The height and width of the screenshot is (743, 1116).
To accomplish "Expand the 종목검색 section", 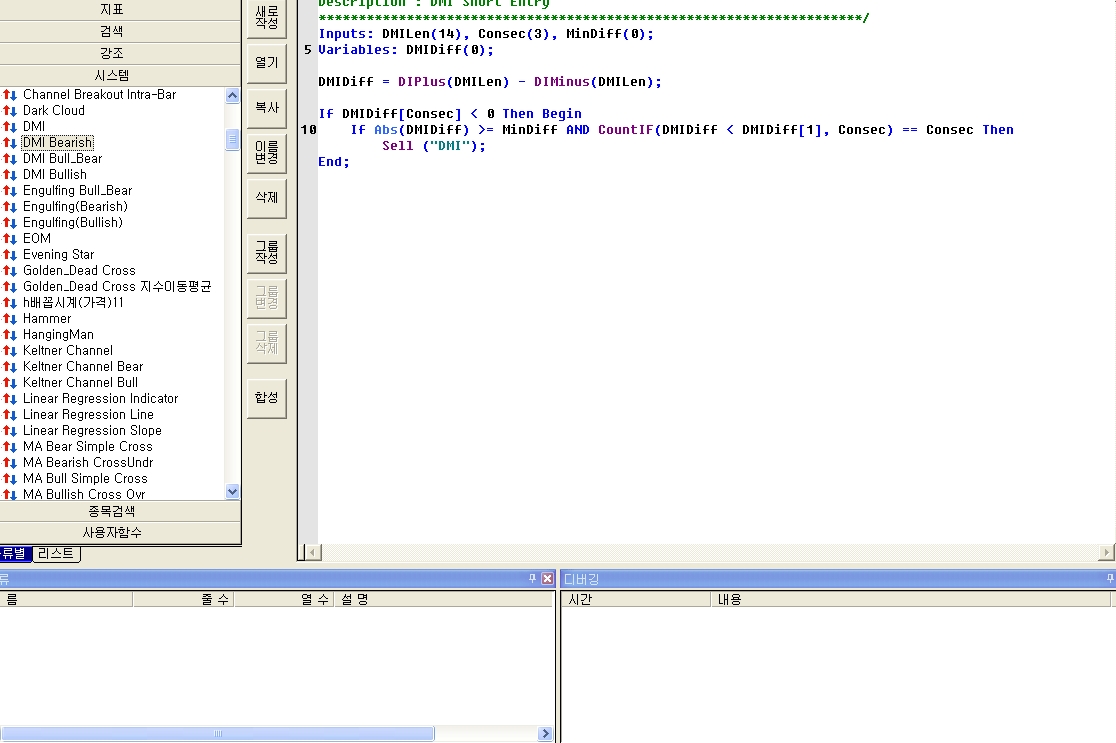I will point(112,511).
